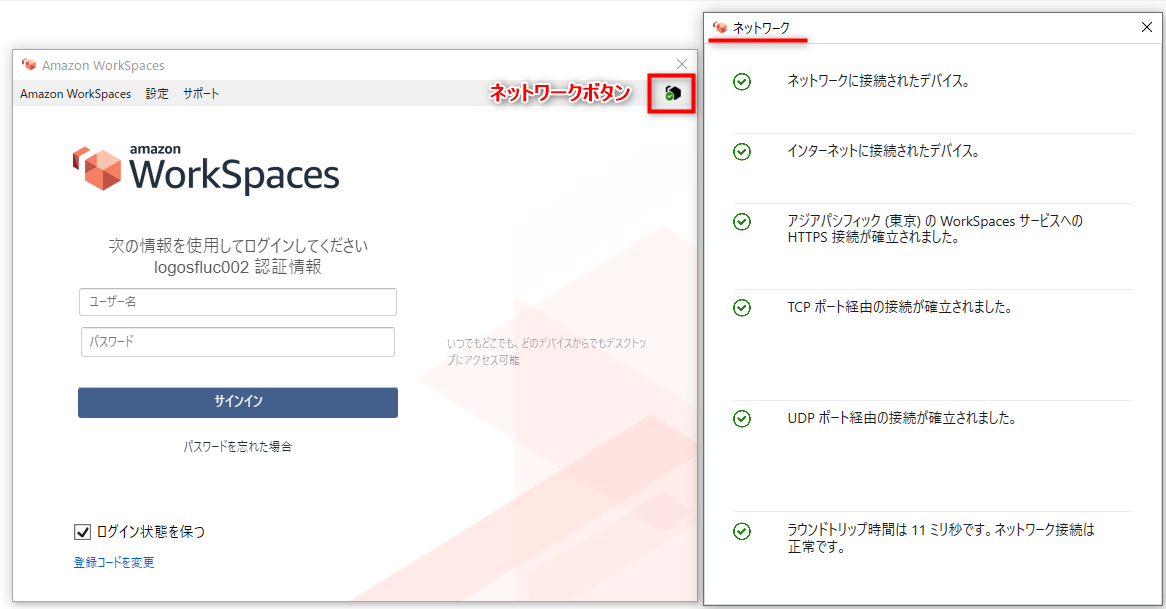
Task: Click the logosfluc002 認証情報 text
Action: 238,267
